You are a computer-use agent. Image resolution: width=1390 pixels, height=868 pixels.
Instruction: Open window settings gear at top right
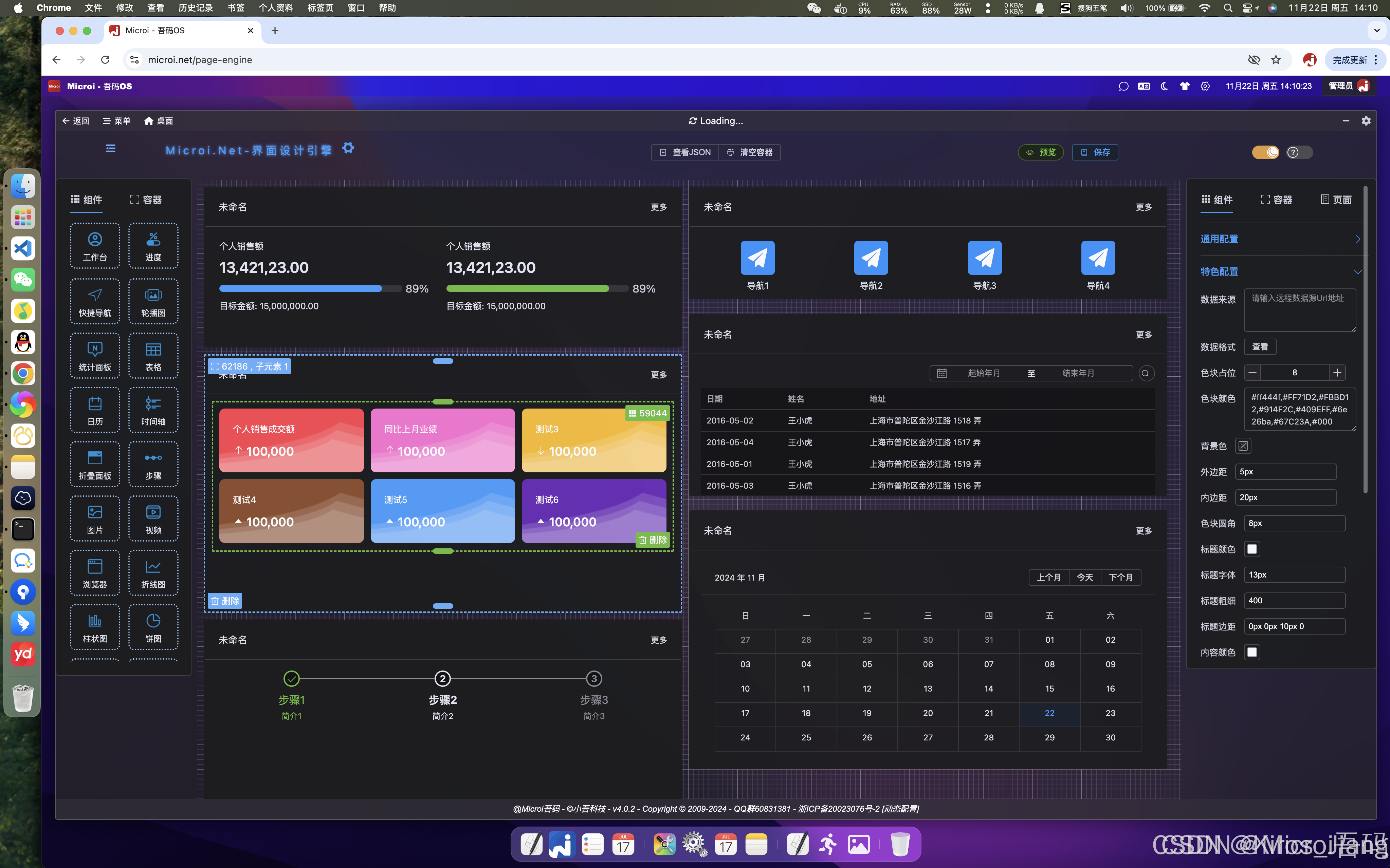pos(1366,120)
